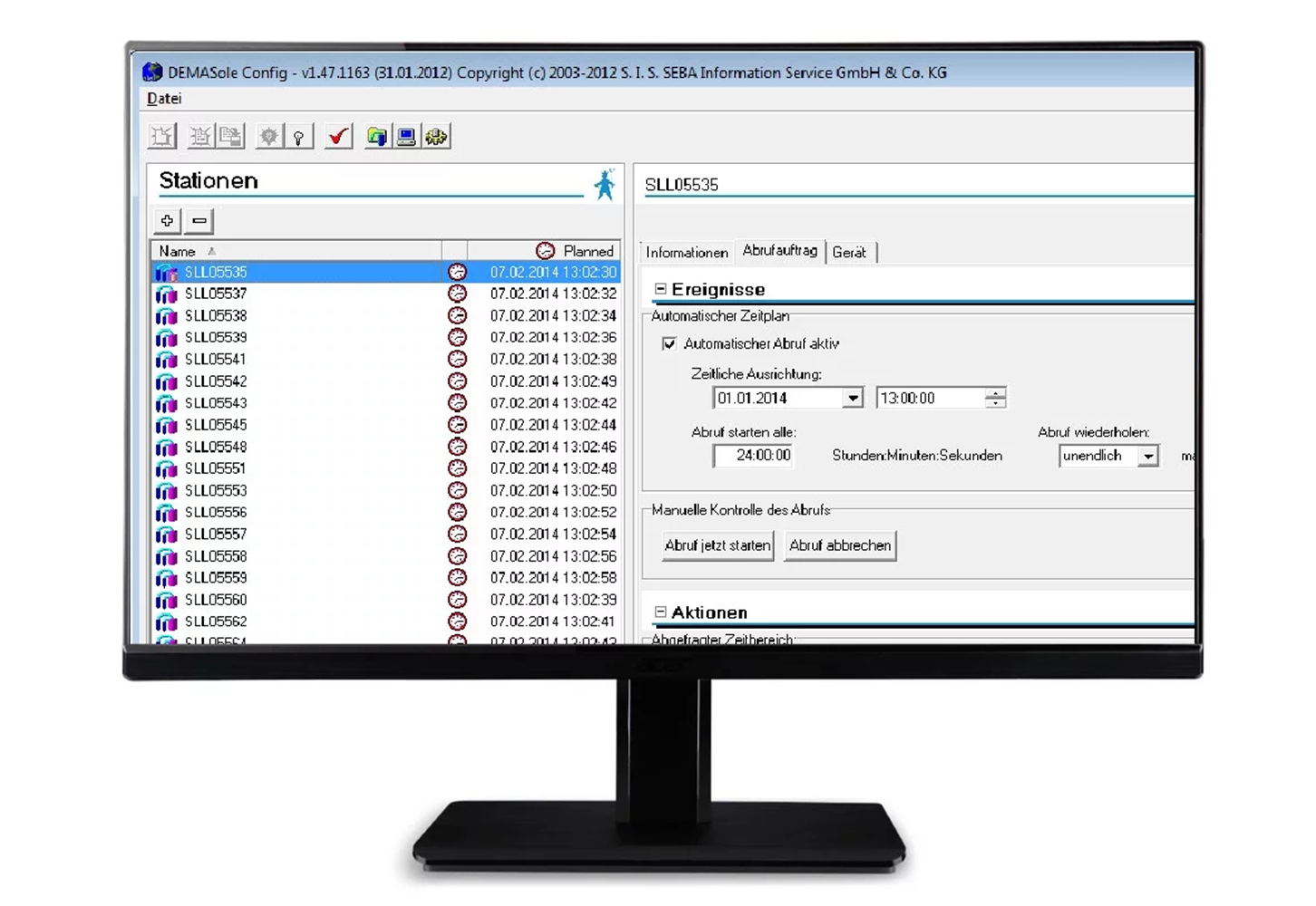1316x906 pixels.
Task: Click the red checkmark toolbar icon
Action: pyautogui.click(x=338, y=137)
